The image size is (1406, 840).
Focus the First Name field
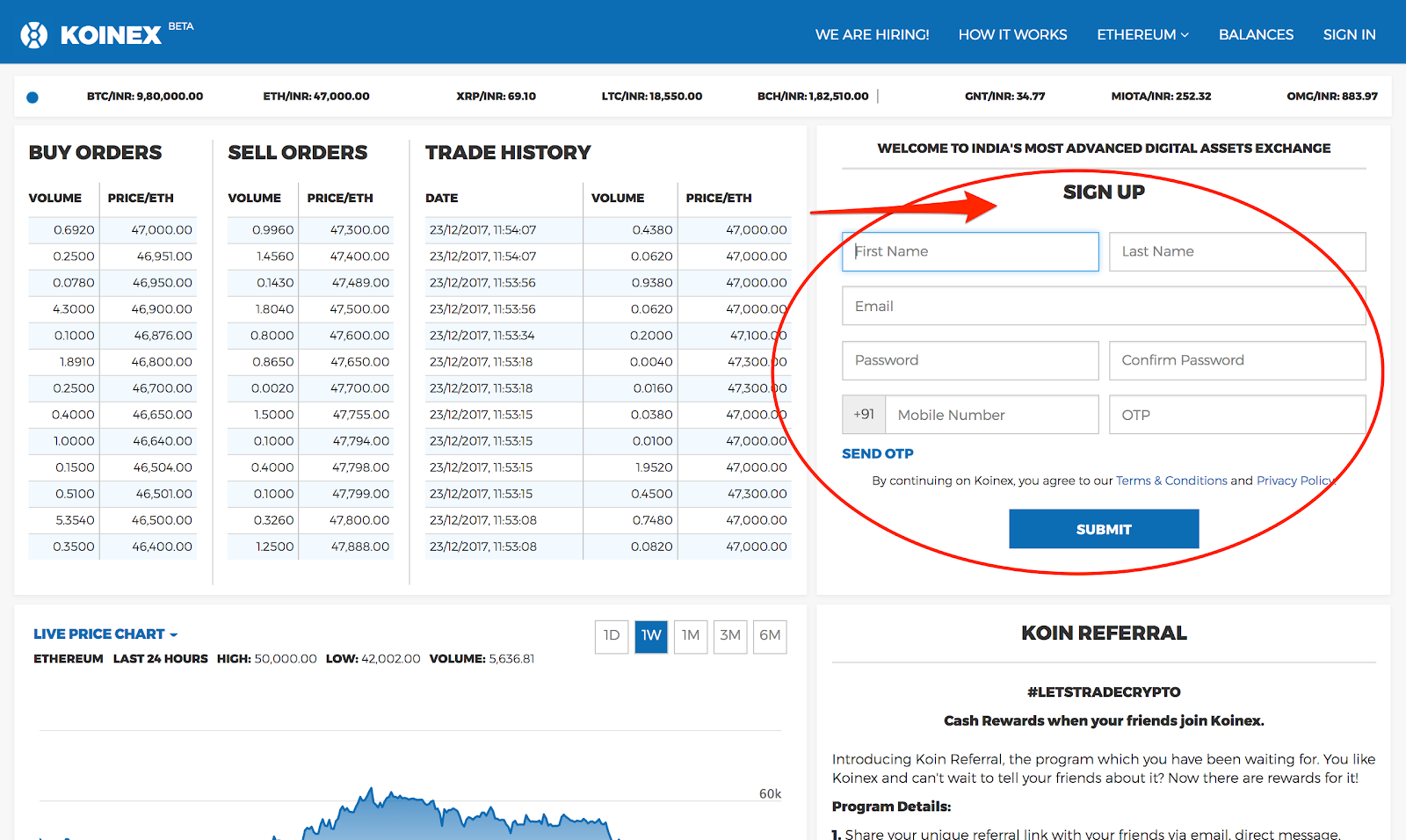(x=970, y=251)
